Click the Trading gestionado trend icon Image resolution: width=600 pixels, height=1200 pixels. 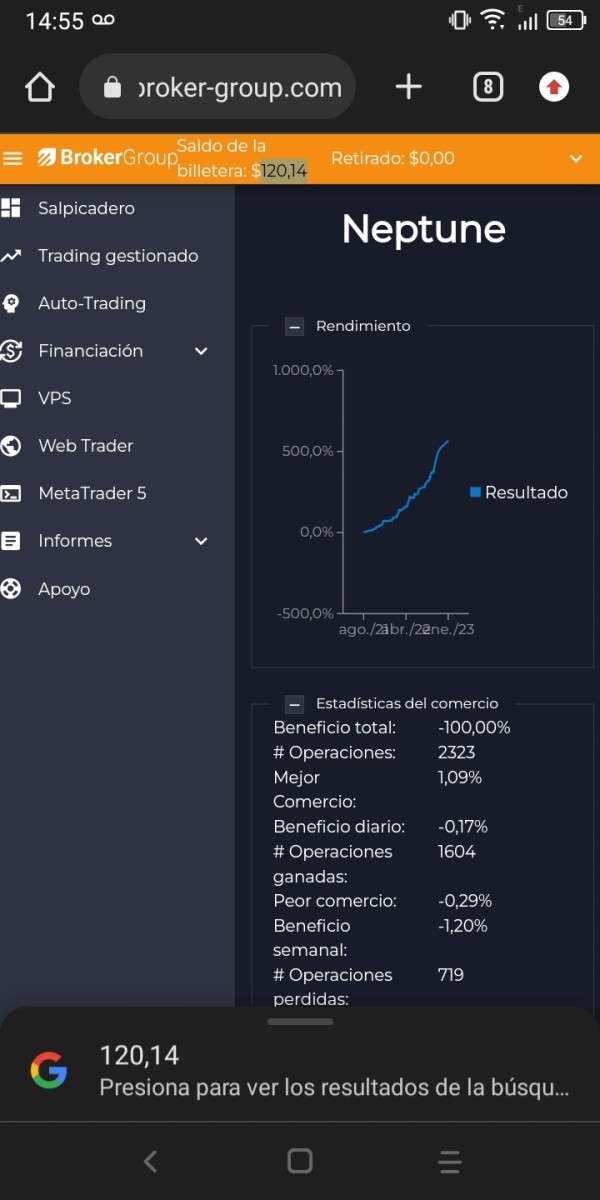click(x=11, y=256)
